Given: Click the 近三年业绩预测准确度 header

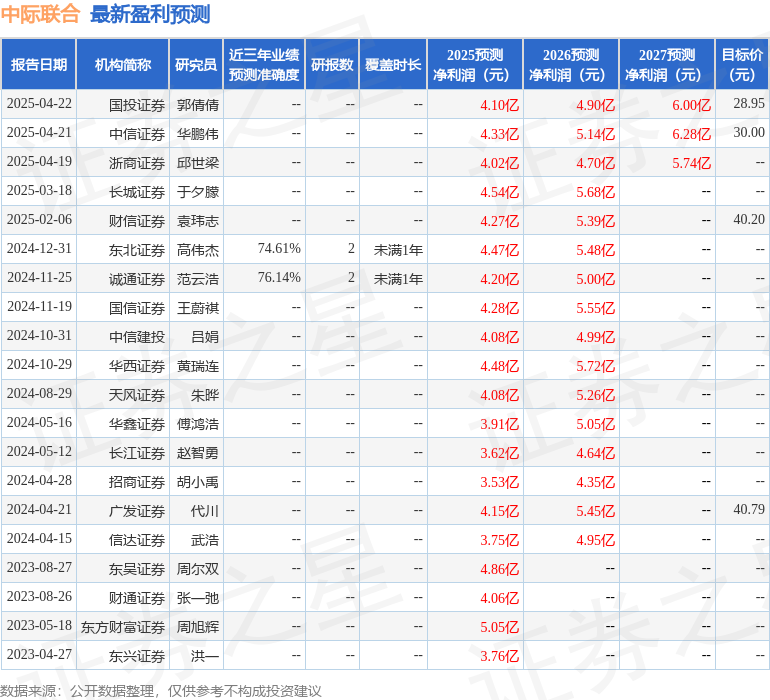Looking at the screenshot, I should coord(264,64).
